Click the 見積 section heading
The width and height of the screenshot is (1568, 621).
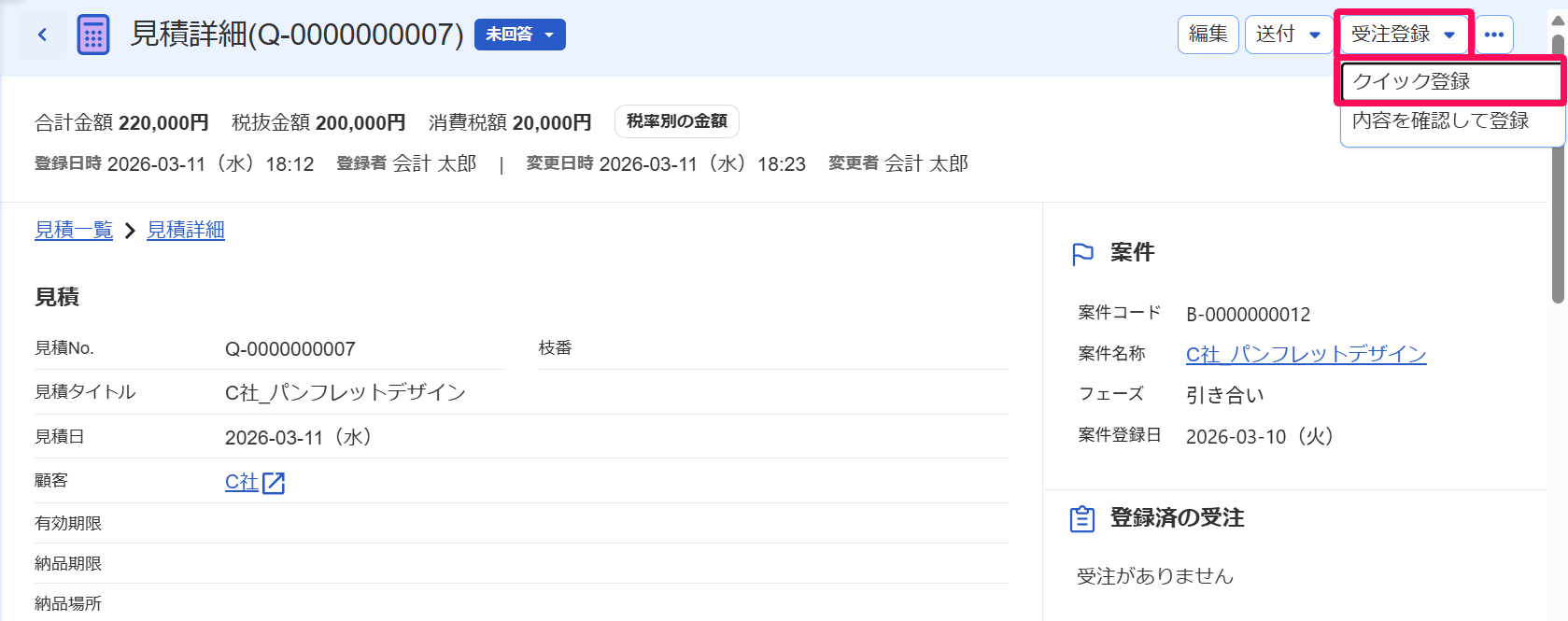click(57, 297)
